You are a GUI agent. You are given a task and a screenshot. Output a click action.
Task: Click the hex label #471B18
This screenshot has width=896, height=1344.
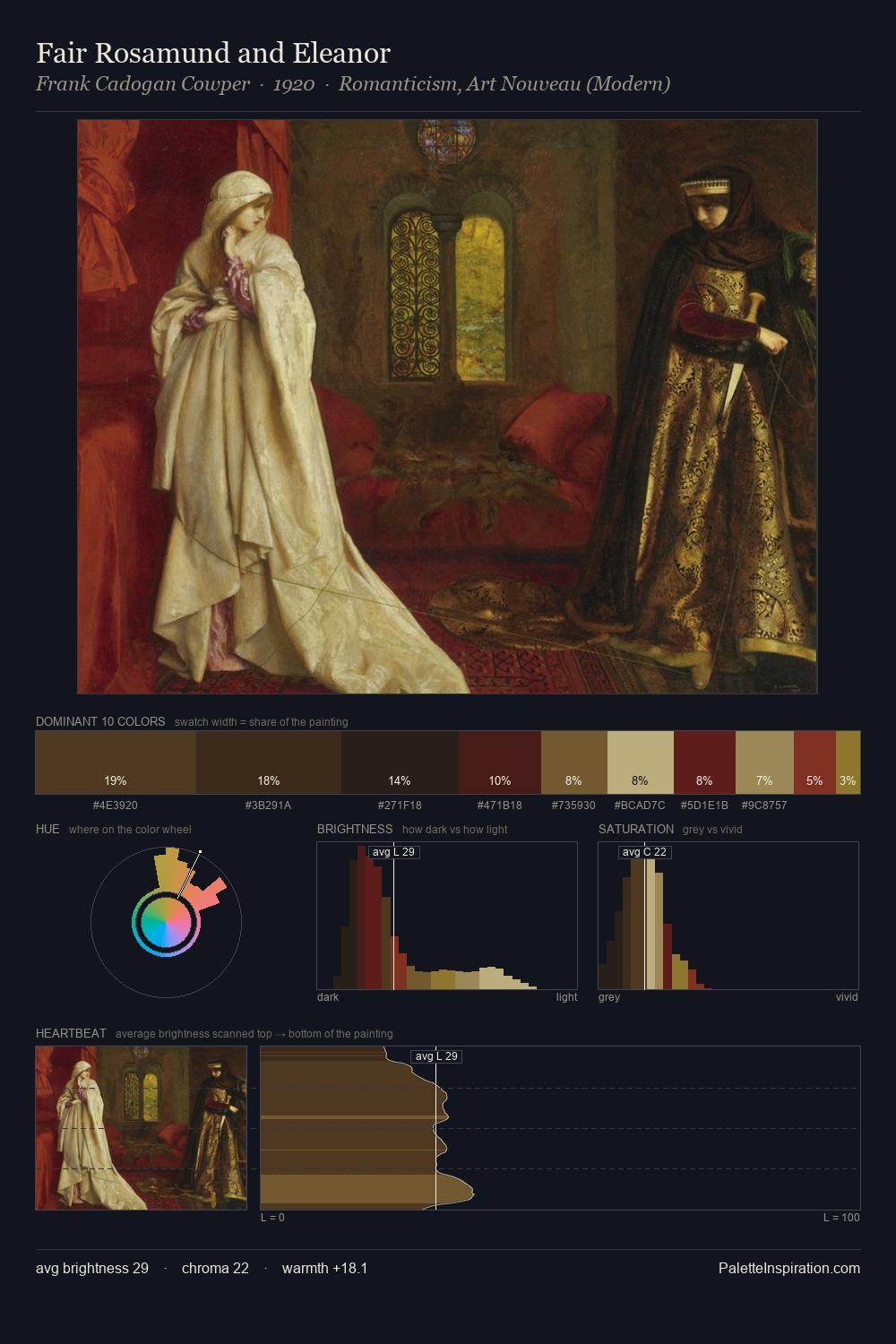[x=500, y=805]
